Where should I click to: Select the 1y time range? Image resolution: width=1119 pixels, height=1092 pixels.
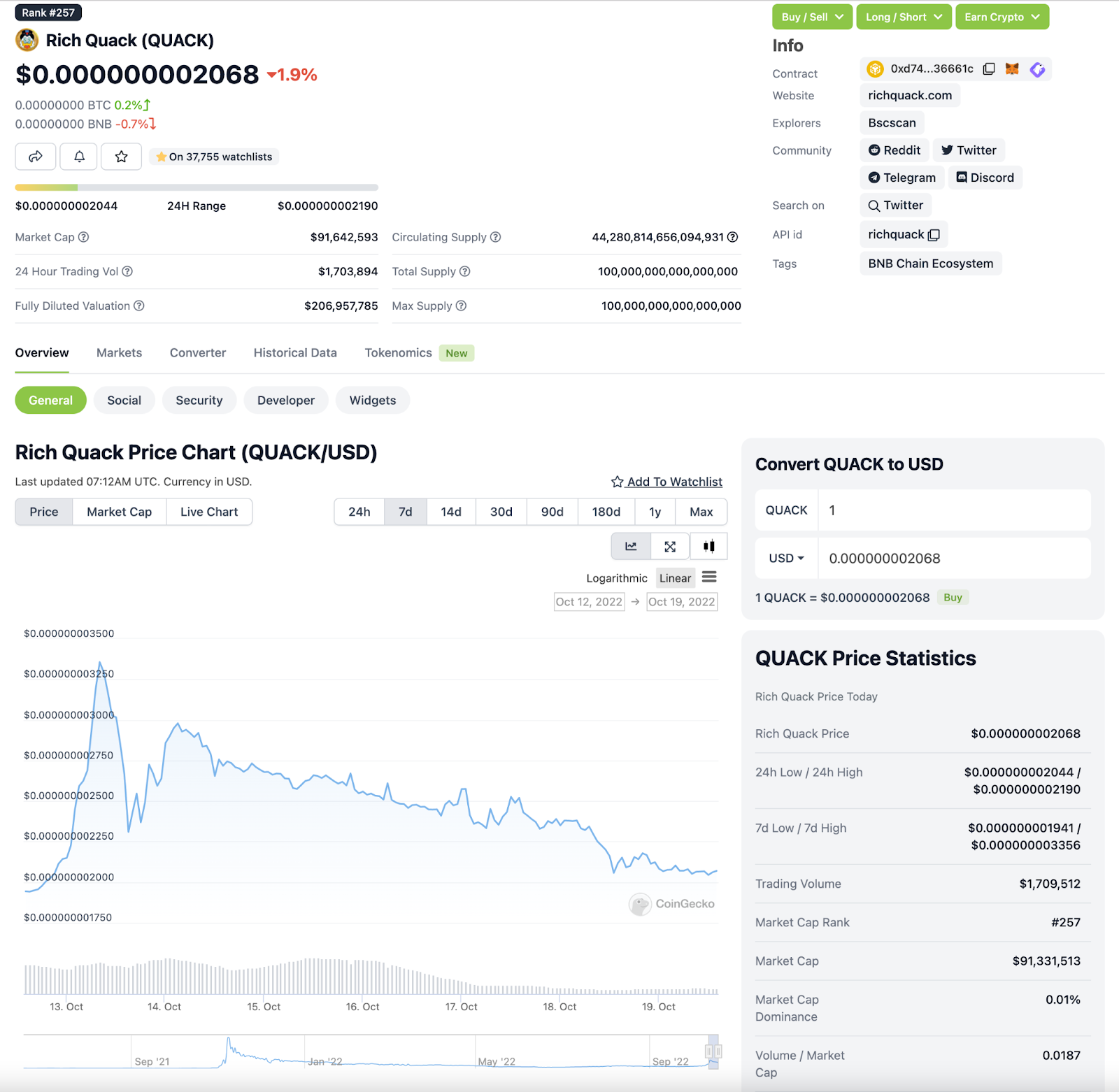click(x=655, y=512)
